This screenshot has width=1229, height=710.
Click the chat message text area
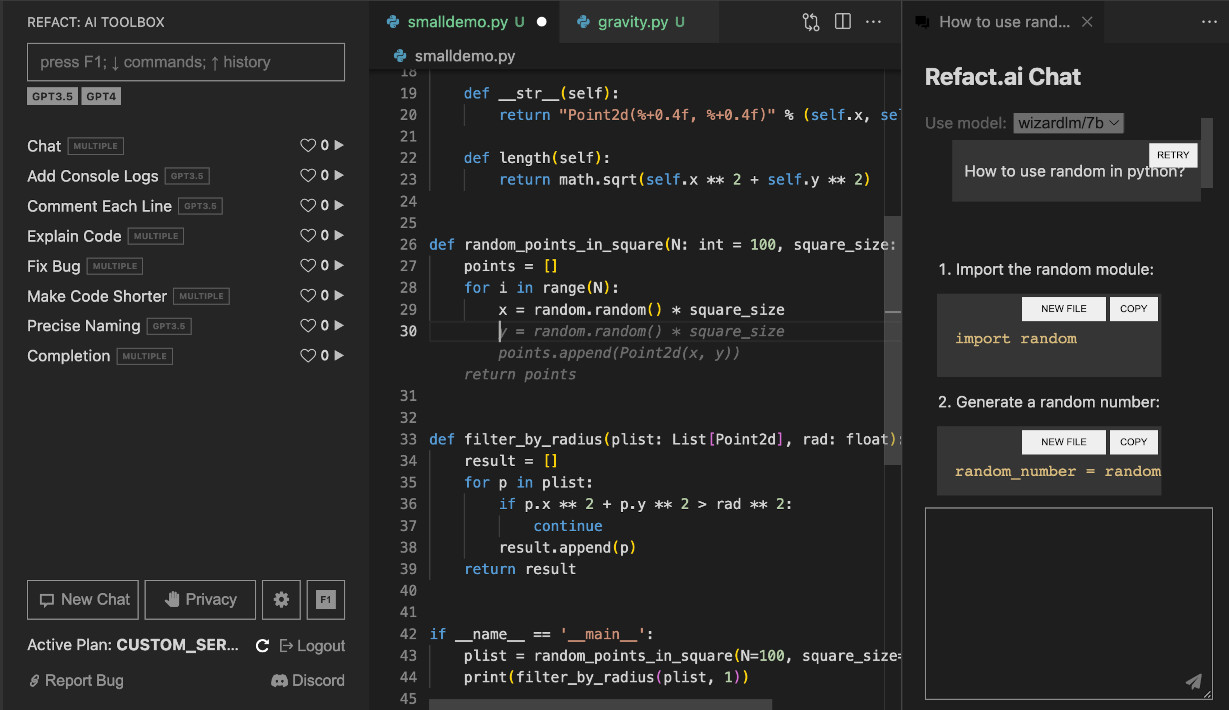[x=1068, y=603]
